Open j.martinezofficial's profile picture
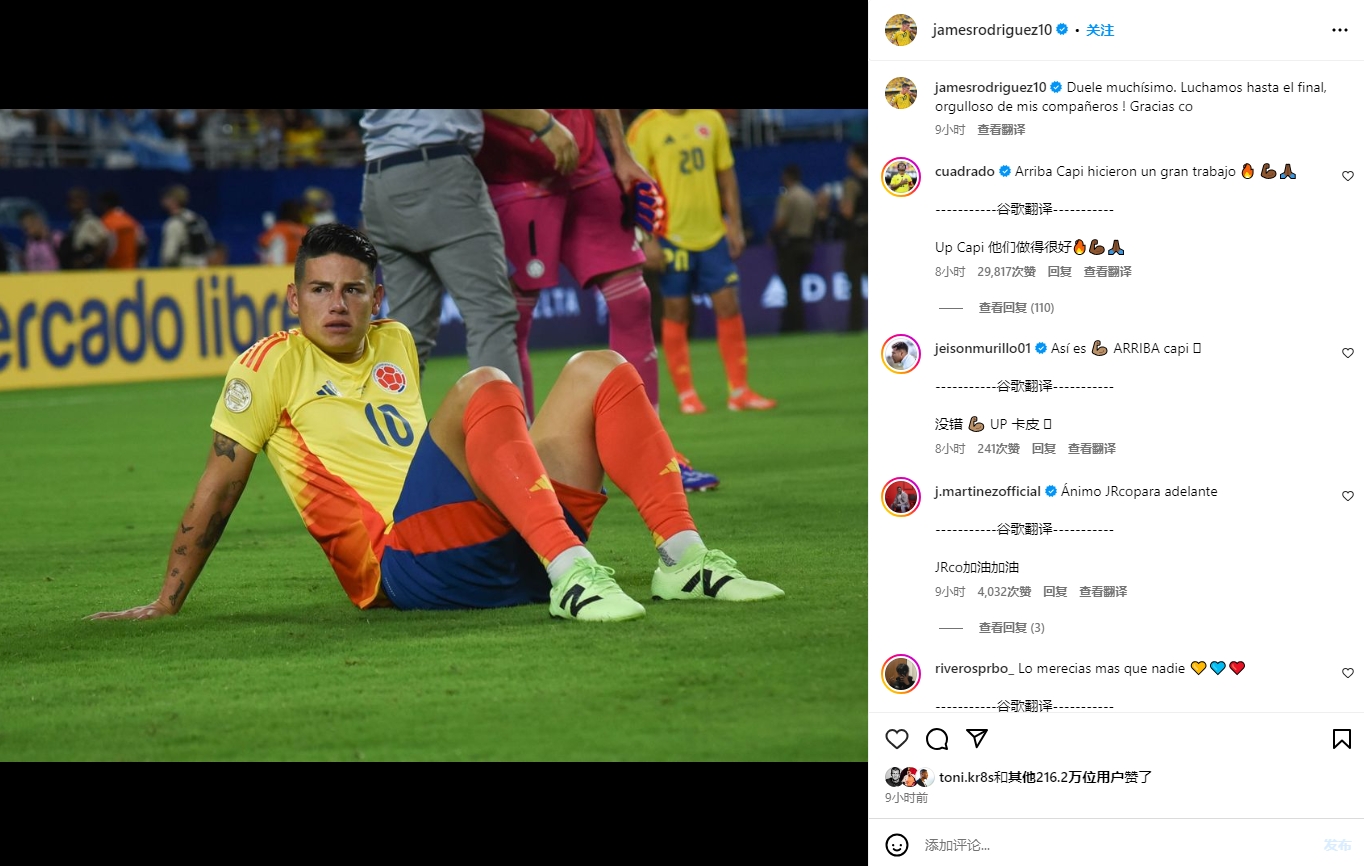 901,497
